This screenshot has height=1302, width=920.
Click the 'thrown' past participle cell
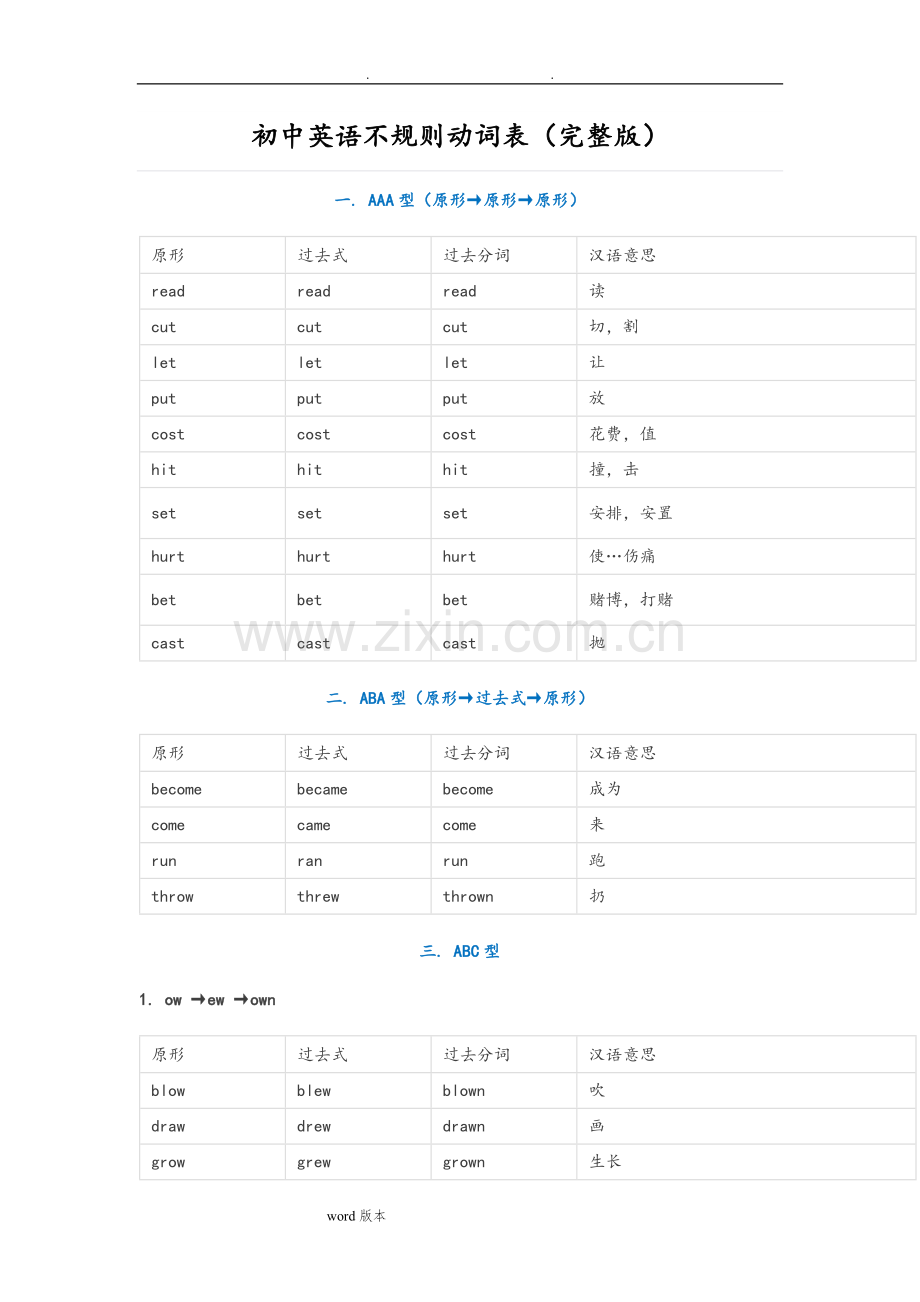click(x=504, y=897)
